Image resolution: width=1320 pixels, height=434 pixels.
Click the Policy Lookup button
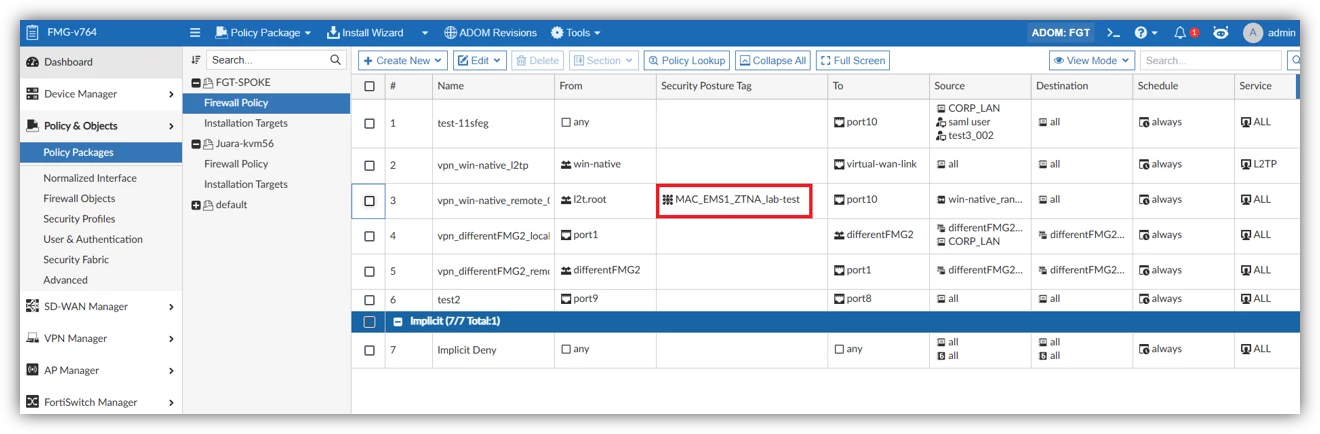tap(686, 61)
